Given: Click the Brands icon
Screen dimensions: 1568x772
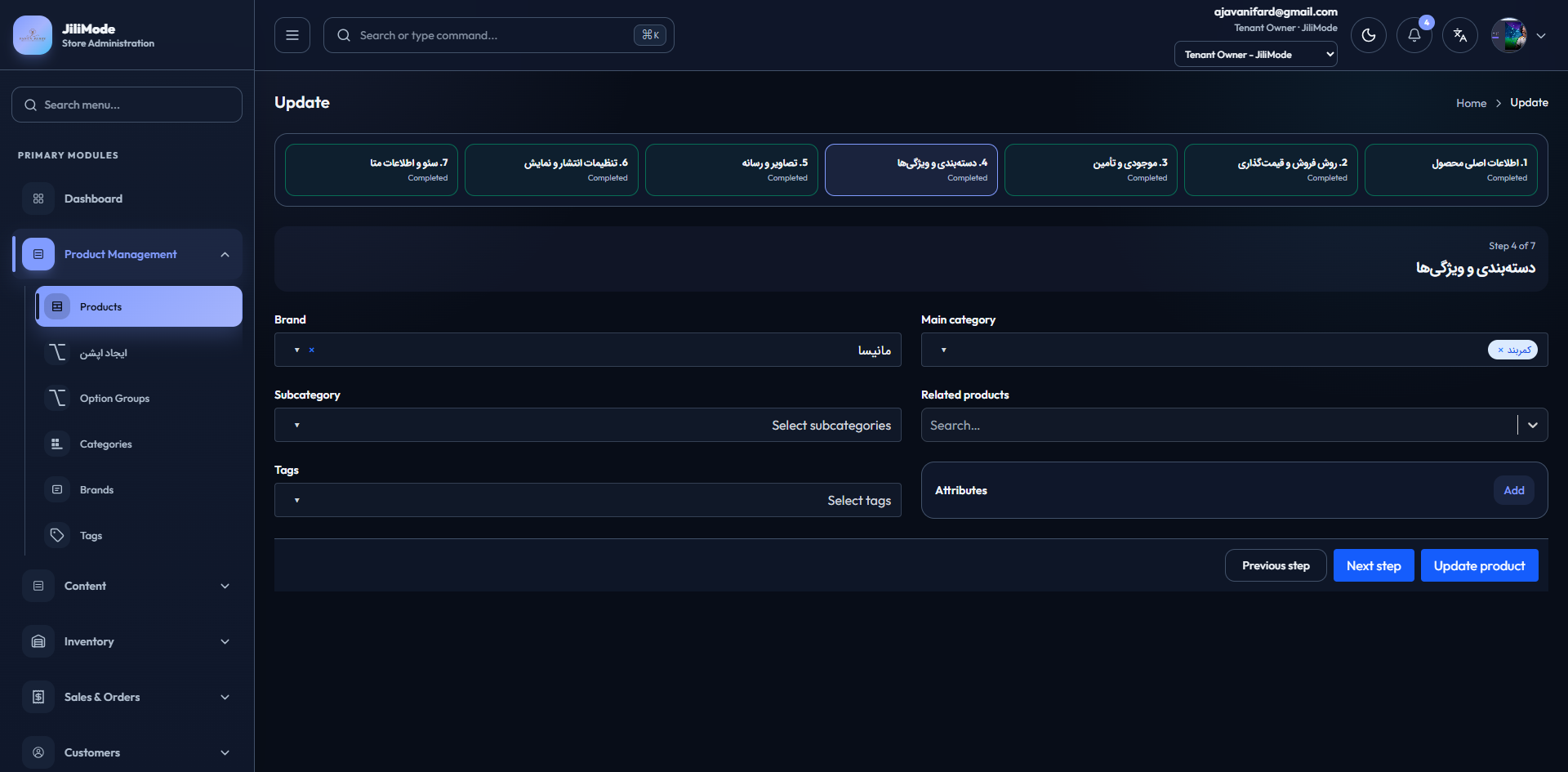Looking at the screenshot, I should click(x=57, y=489).
